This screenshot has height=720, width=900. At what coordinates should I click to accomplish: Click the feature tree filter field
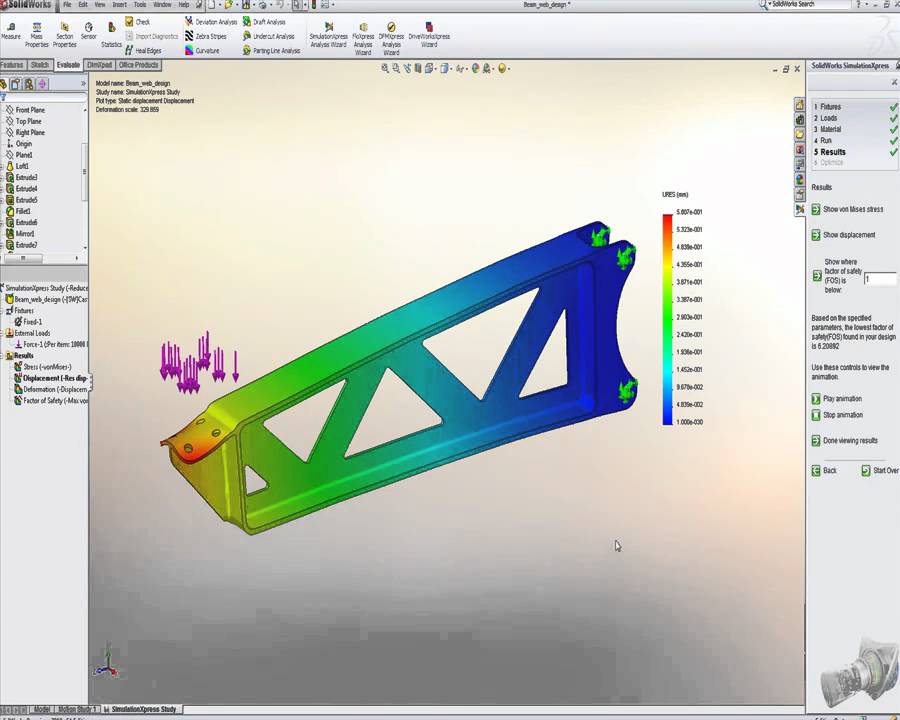click(x=46, y=98)
